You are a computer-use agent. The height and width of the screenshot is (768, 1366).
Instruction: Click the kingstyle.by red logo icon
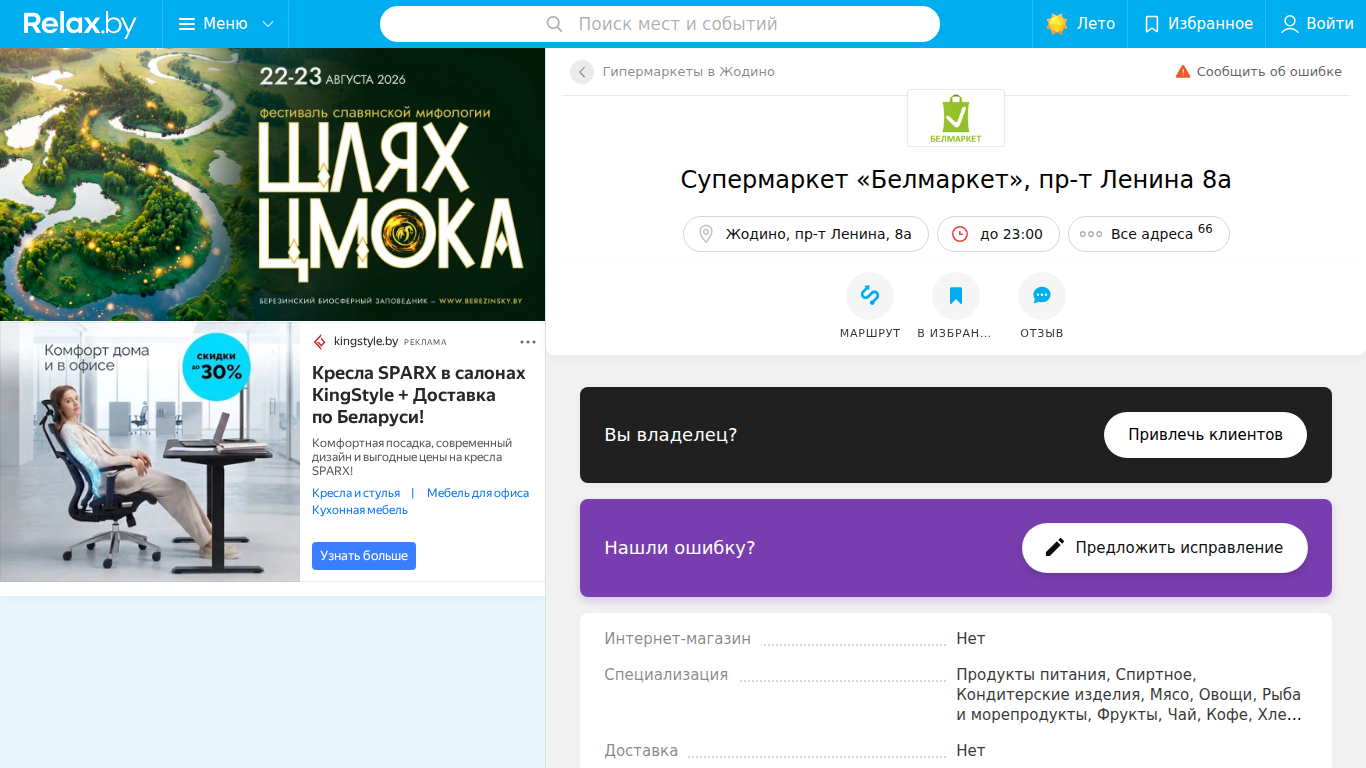[x=320, y=342]
